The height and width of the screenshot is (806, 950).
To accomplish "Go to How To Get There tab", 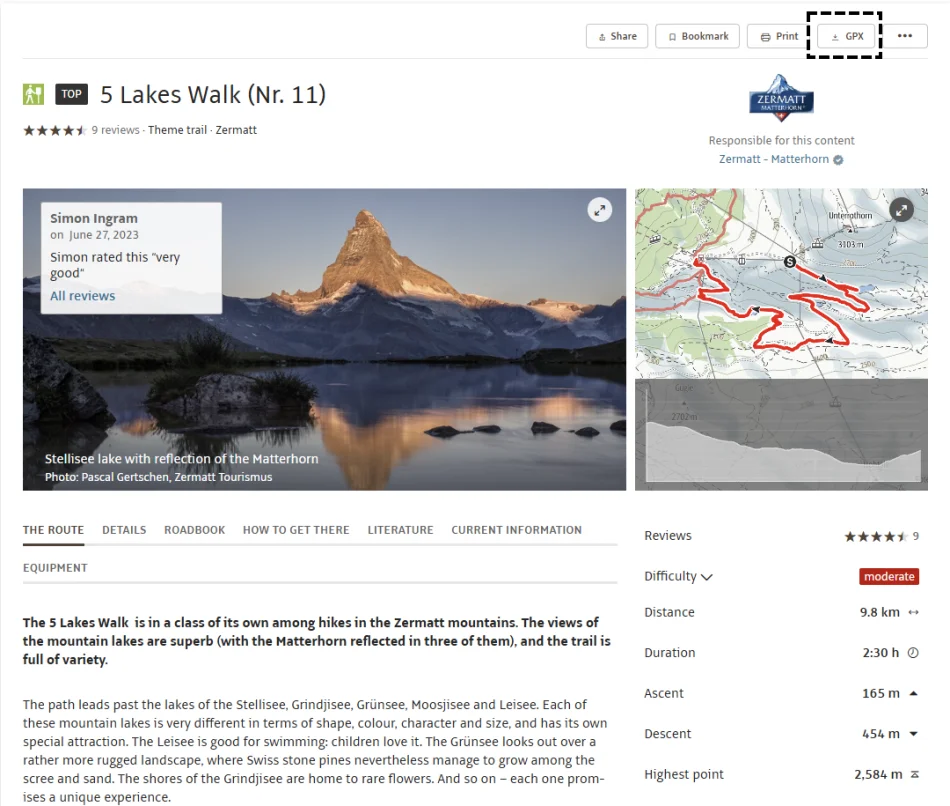I will 296,530.
